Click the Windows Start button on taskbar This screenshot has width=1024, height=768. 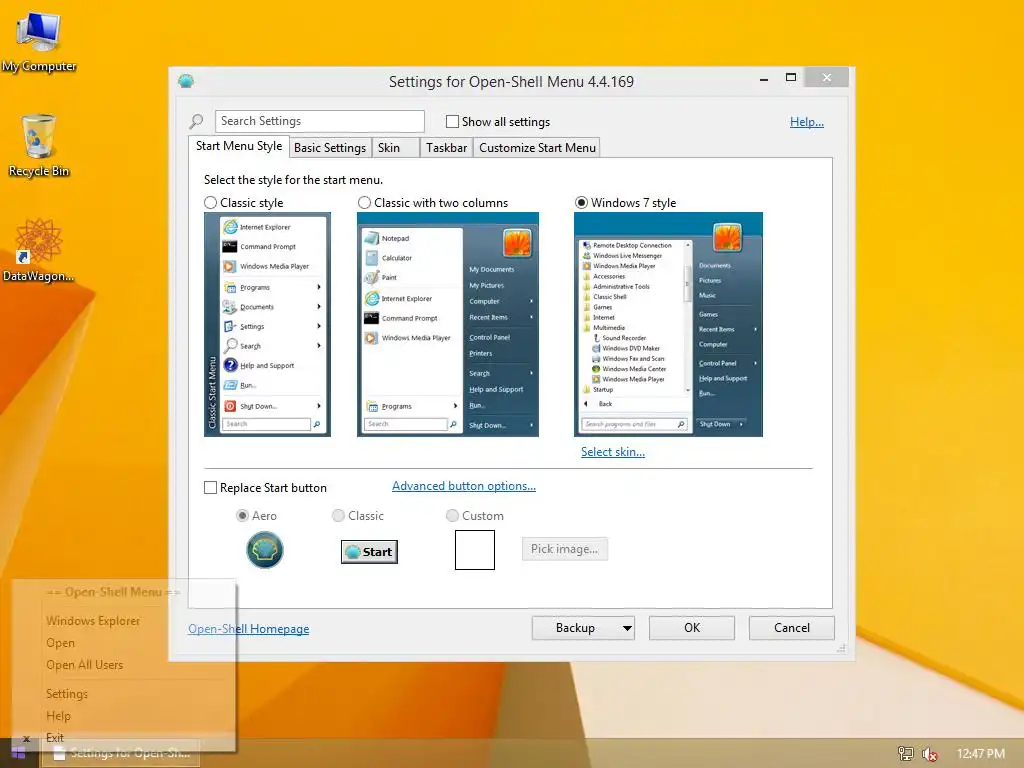(18, 753)
